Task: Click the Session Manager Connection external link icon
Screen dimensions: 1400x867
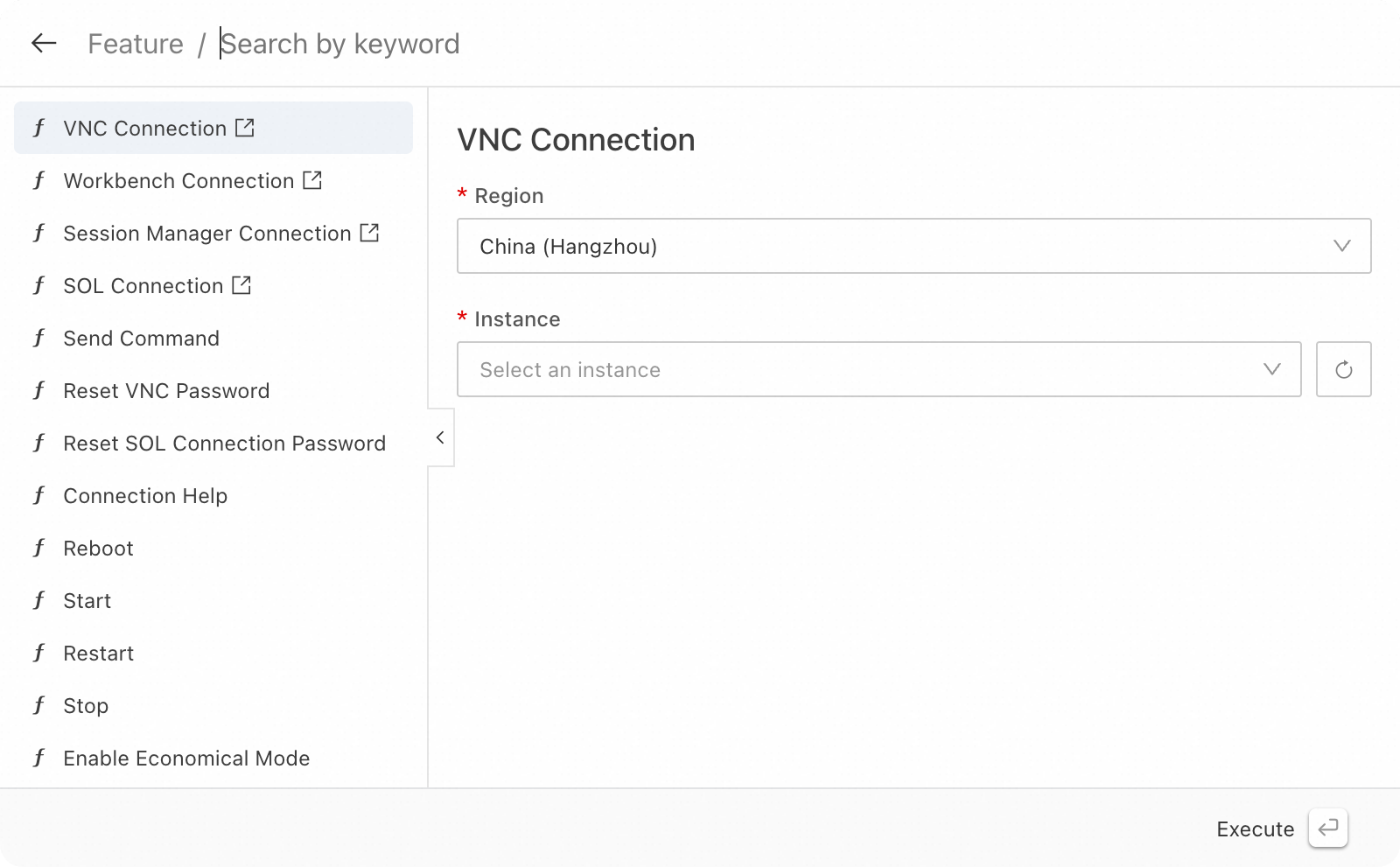Action: pos(369,233)
